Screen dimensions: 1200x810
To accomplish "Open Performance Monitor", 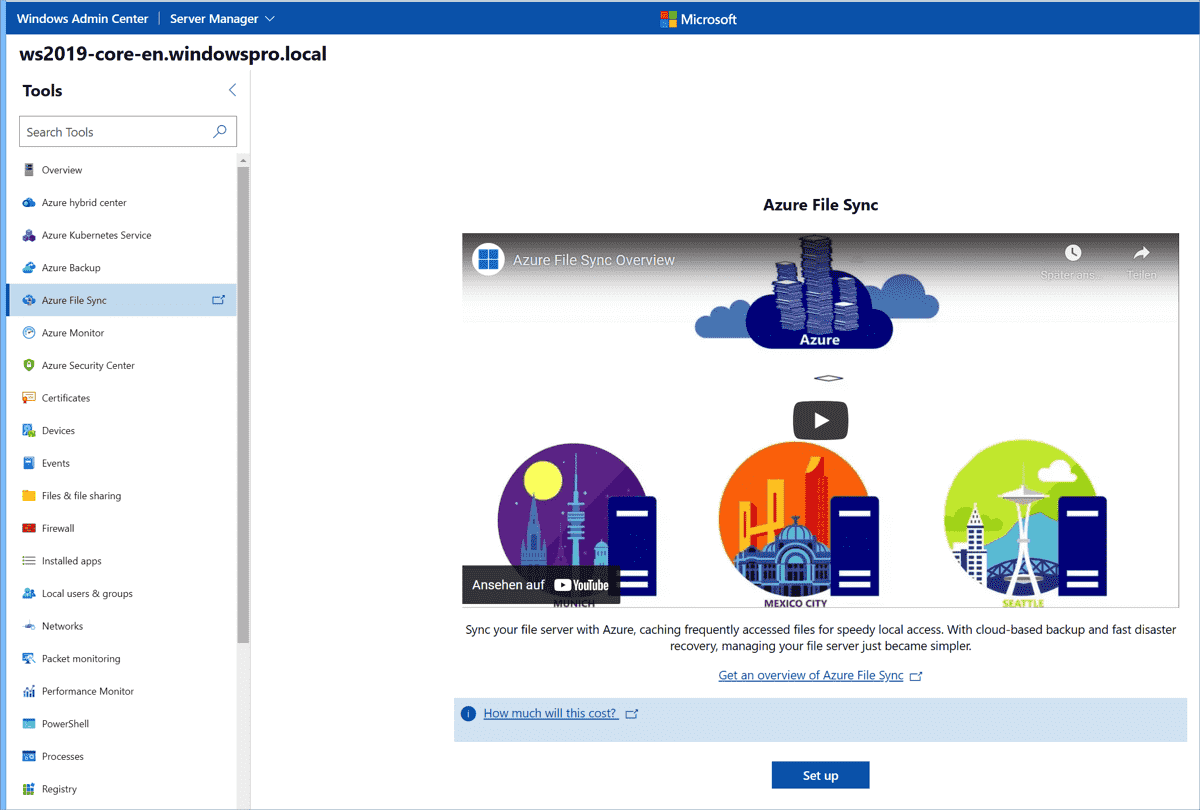I will coord(92,690).
